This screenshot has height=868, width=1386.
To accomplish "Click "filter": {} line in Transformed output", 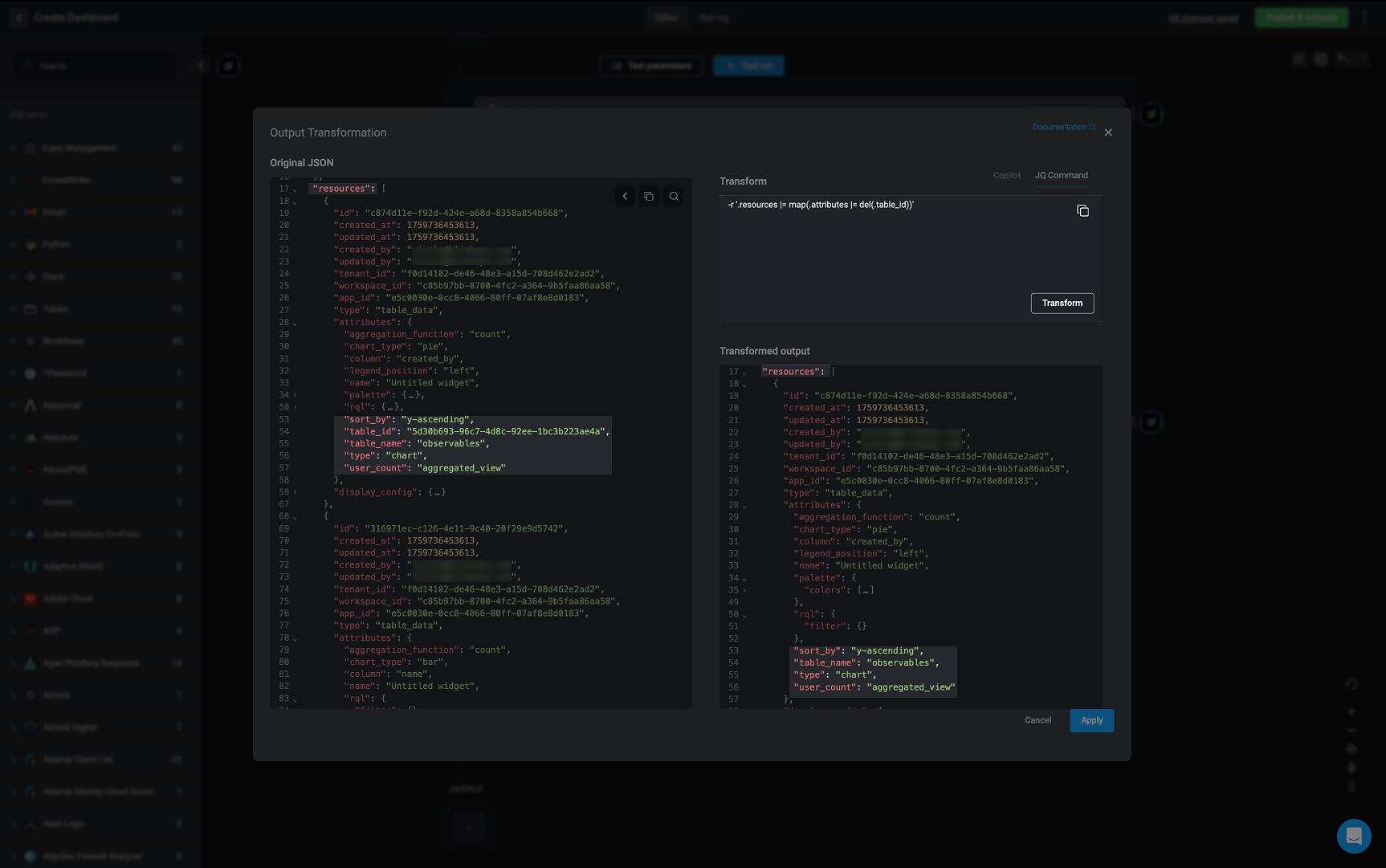I will click(835, 626).
